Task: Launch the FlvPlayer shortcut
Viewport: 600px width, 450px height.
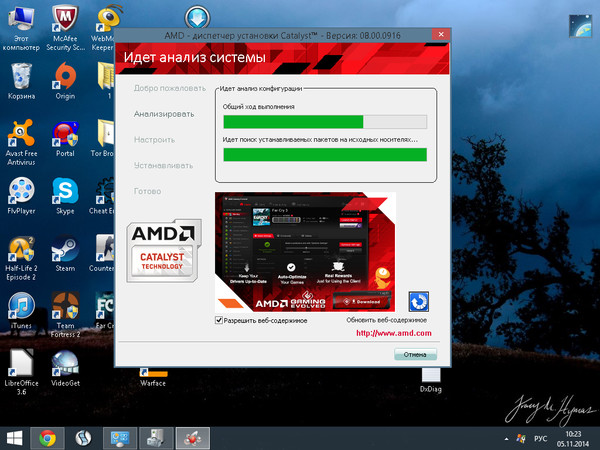Action: click(21, 196)
